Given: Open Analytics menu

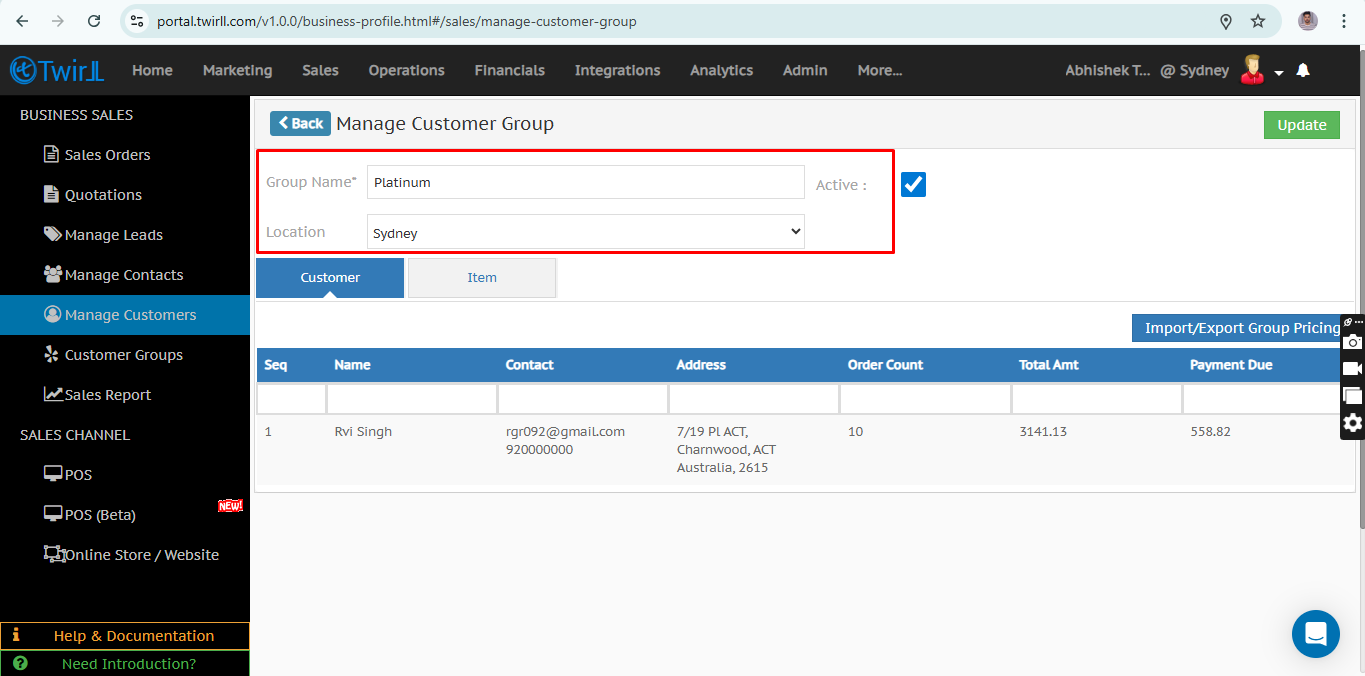Looking at the screenshot, I should [721, 70].
